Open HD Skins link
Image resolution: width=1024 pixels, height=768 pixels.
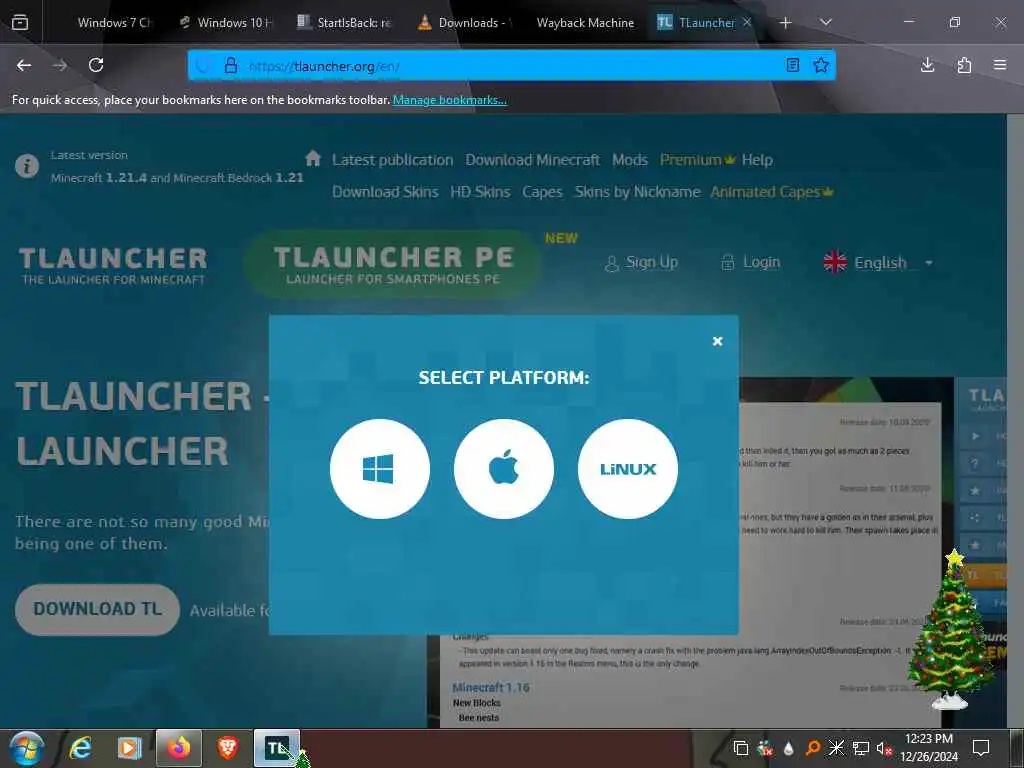[480, 192]
